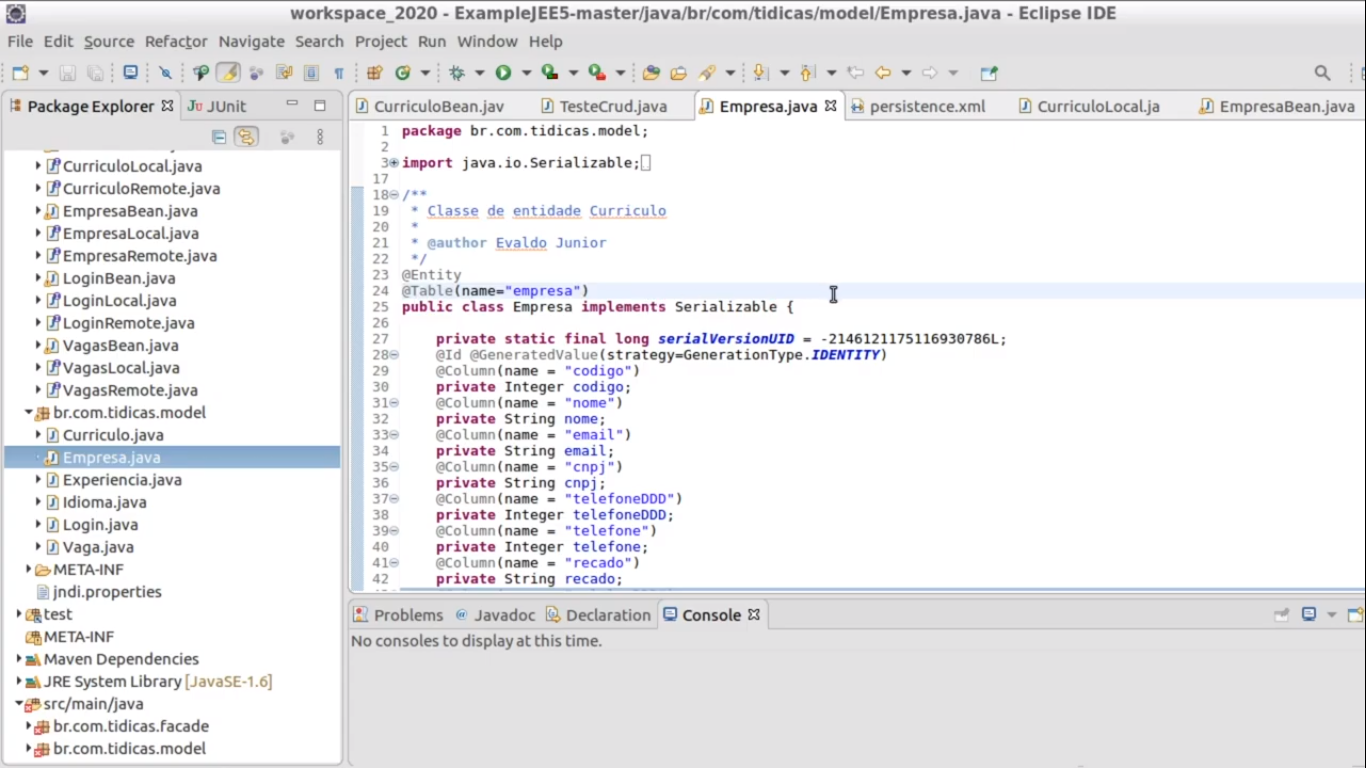
Task: Click Display Selected Console icon
Action: click(1309, 615)
